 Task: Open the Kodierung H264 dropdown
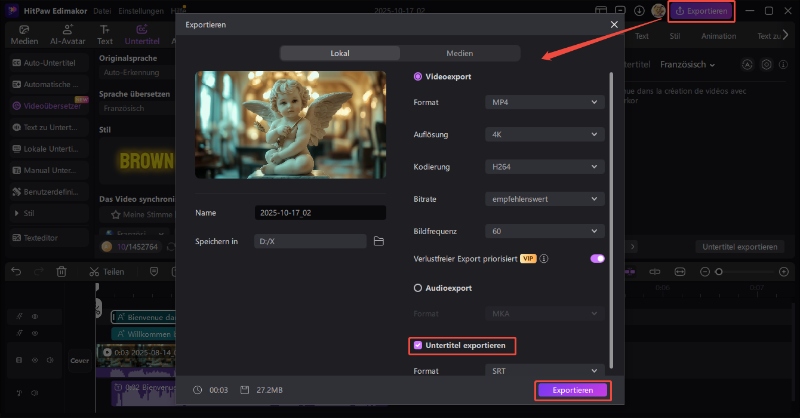[545, 166]
